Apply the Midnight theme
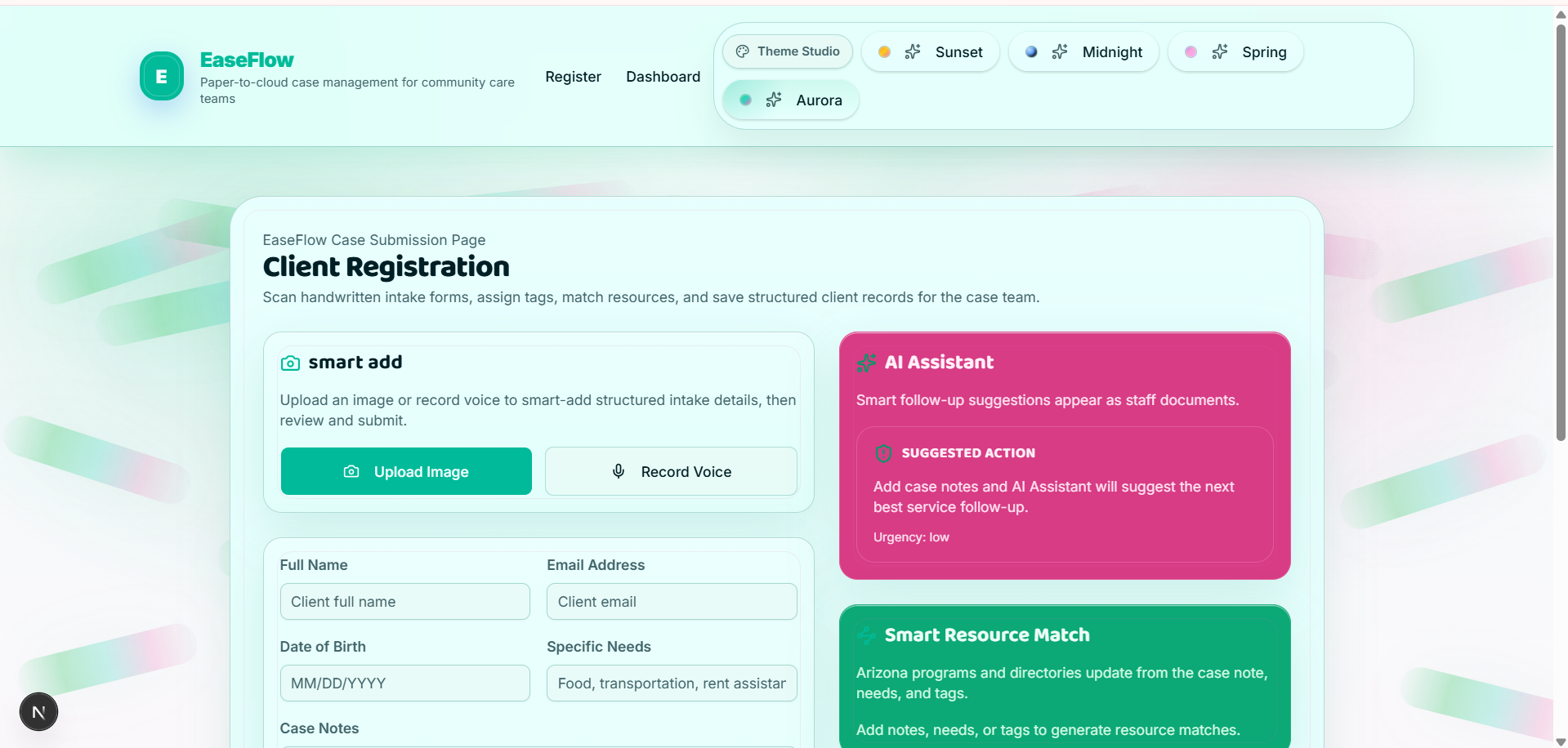Screen dimensions: 1568x748 1083,51
